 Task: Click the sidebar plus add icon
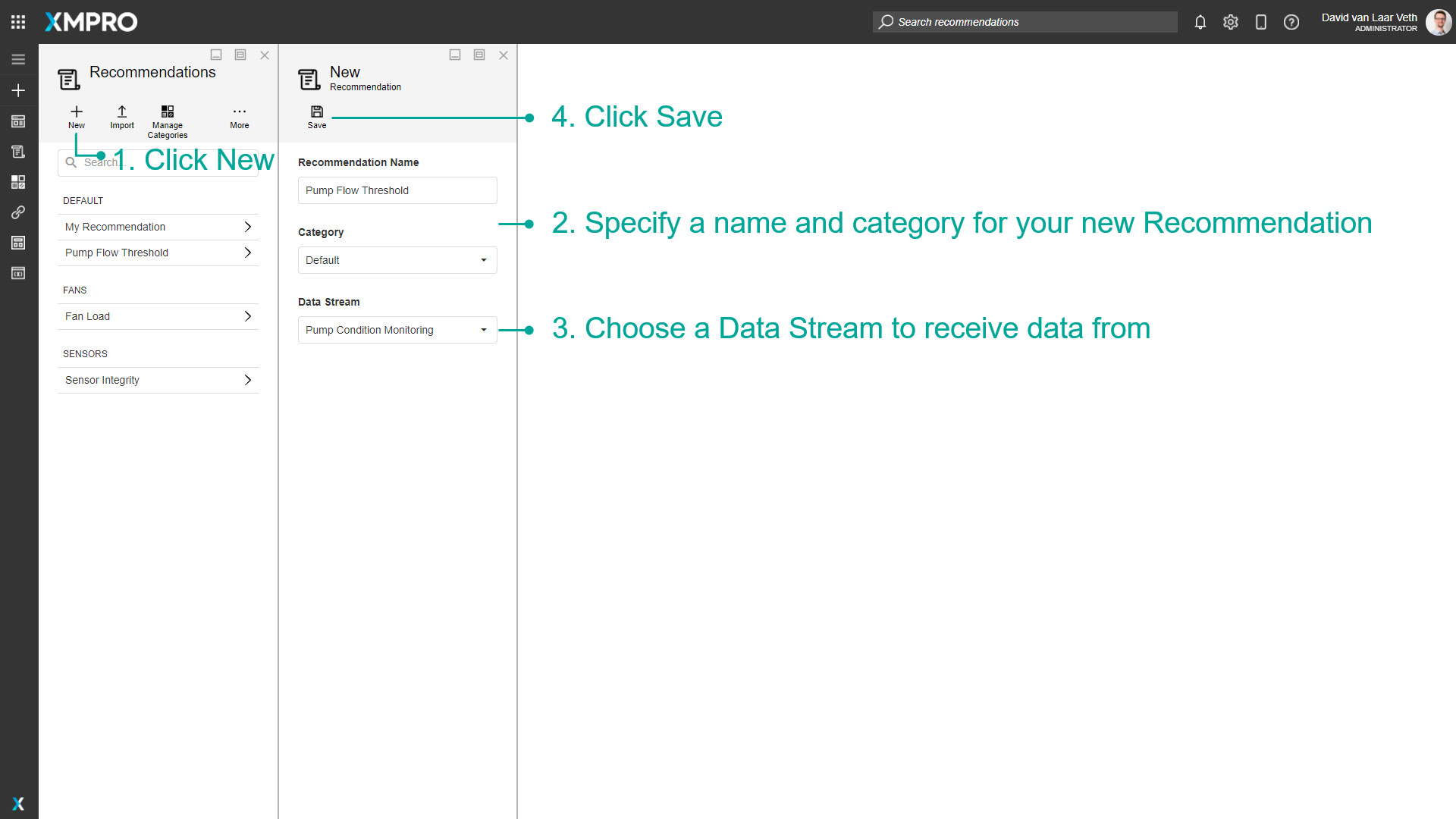[x=18, y=90]
